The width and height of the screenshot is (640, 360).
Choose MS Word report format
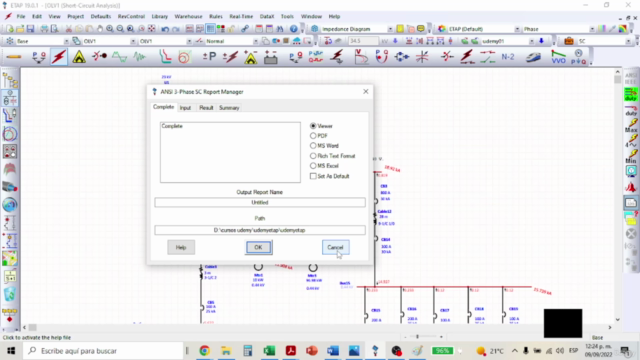click(x=313, y=146)
